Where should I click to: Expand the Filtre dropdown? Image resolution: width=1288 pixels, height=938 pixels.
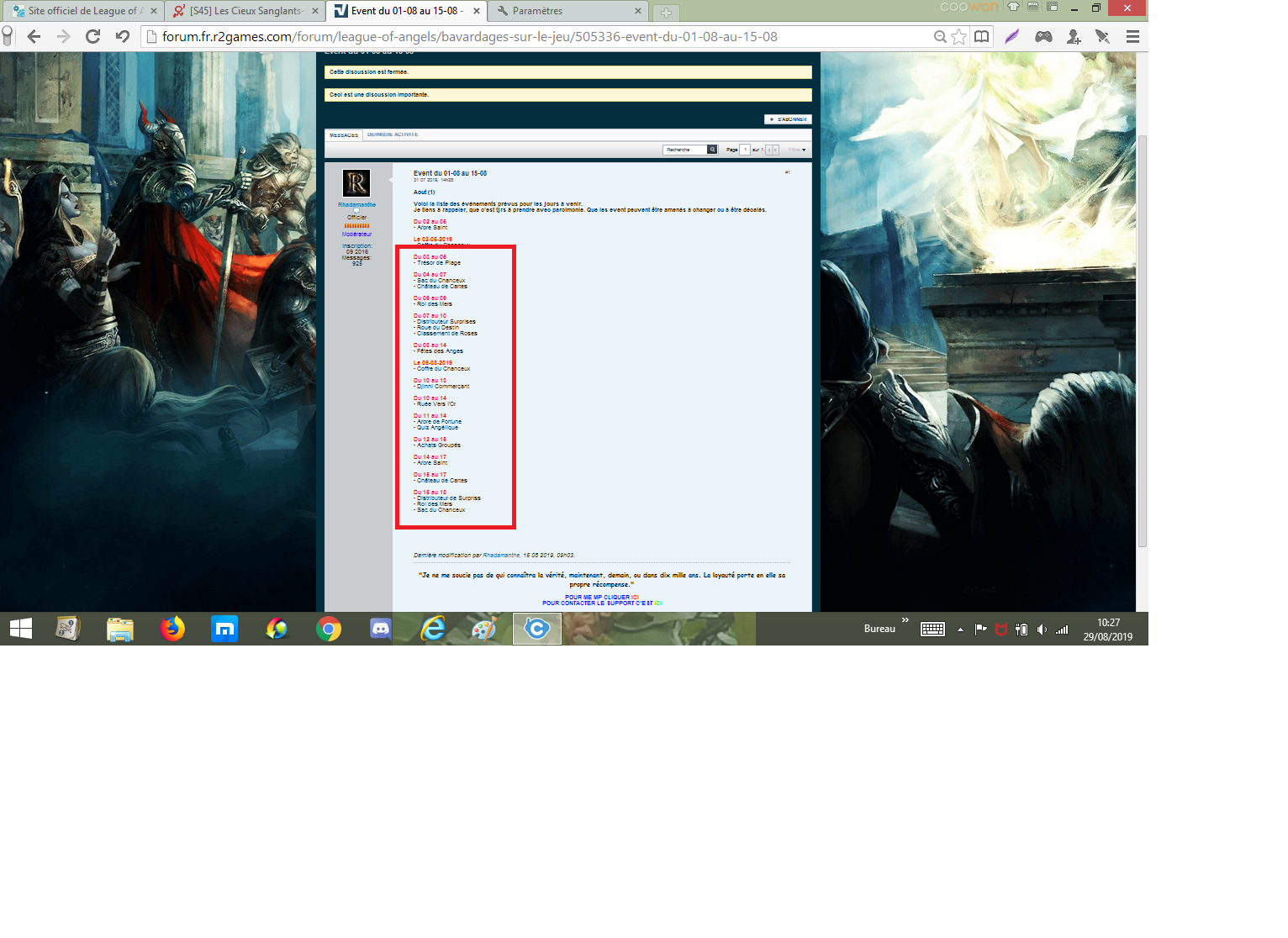pos(797,150)
